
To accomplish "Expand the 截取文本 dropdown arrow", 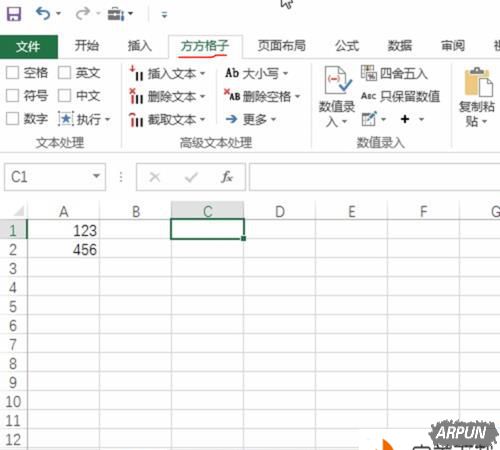I will pos(203,119).
